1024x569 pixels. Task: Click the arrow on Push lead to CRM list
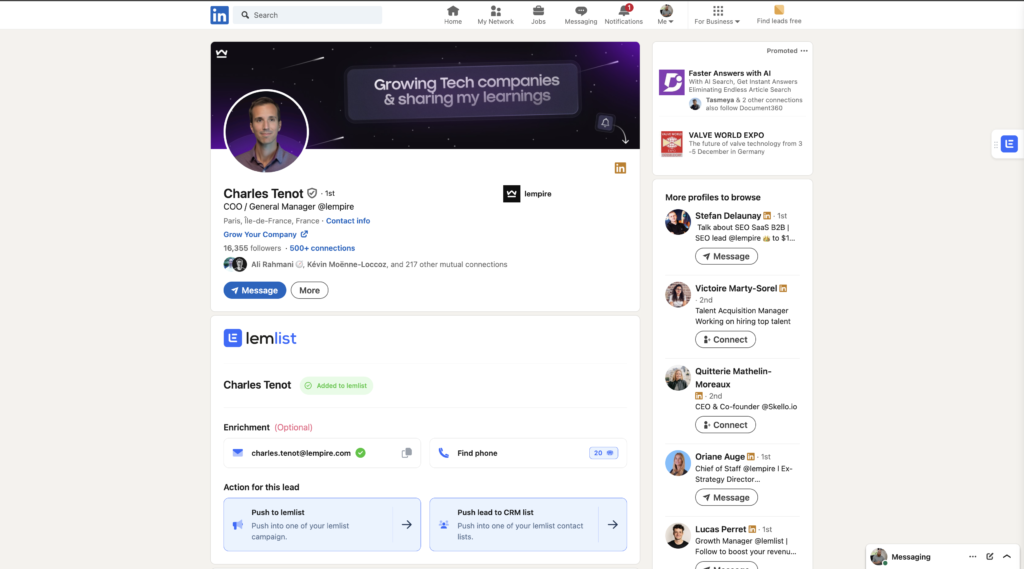point(613,525)
